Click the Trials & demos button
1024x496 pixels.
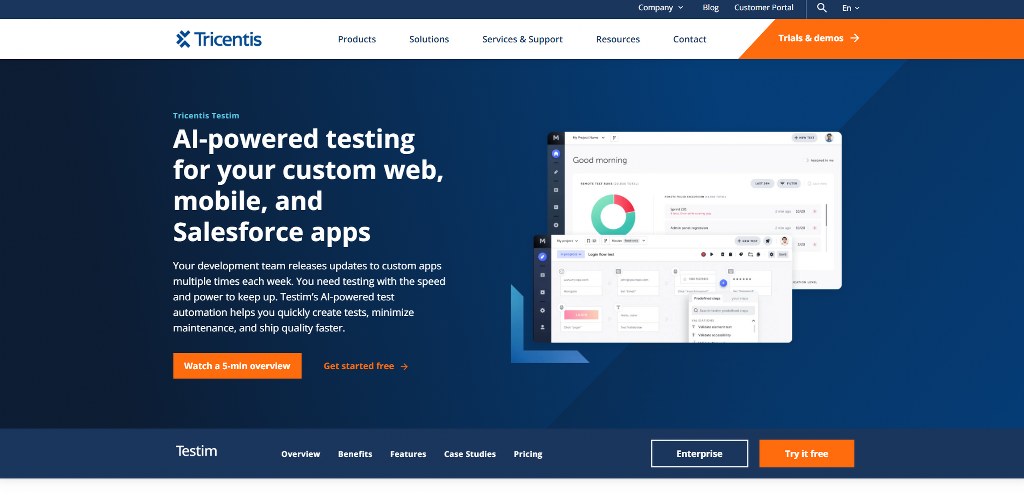(x=818, y=39)
